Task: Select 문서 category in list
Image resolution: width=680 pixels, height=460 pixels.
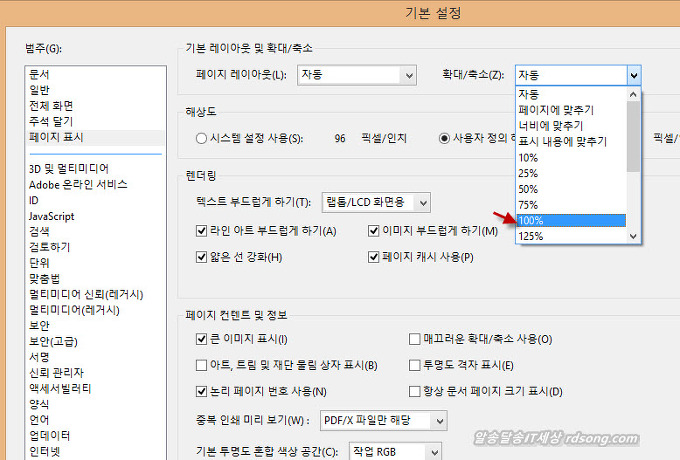Action: (x=39, y=75)
